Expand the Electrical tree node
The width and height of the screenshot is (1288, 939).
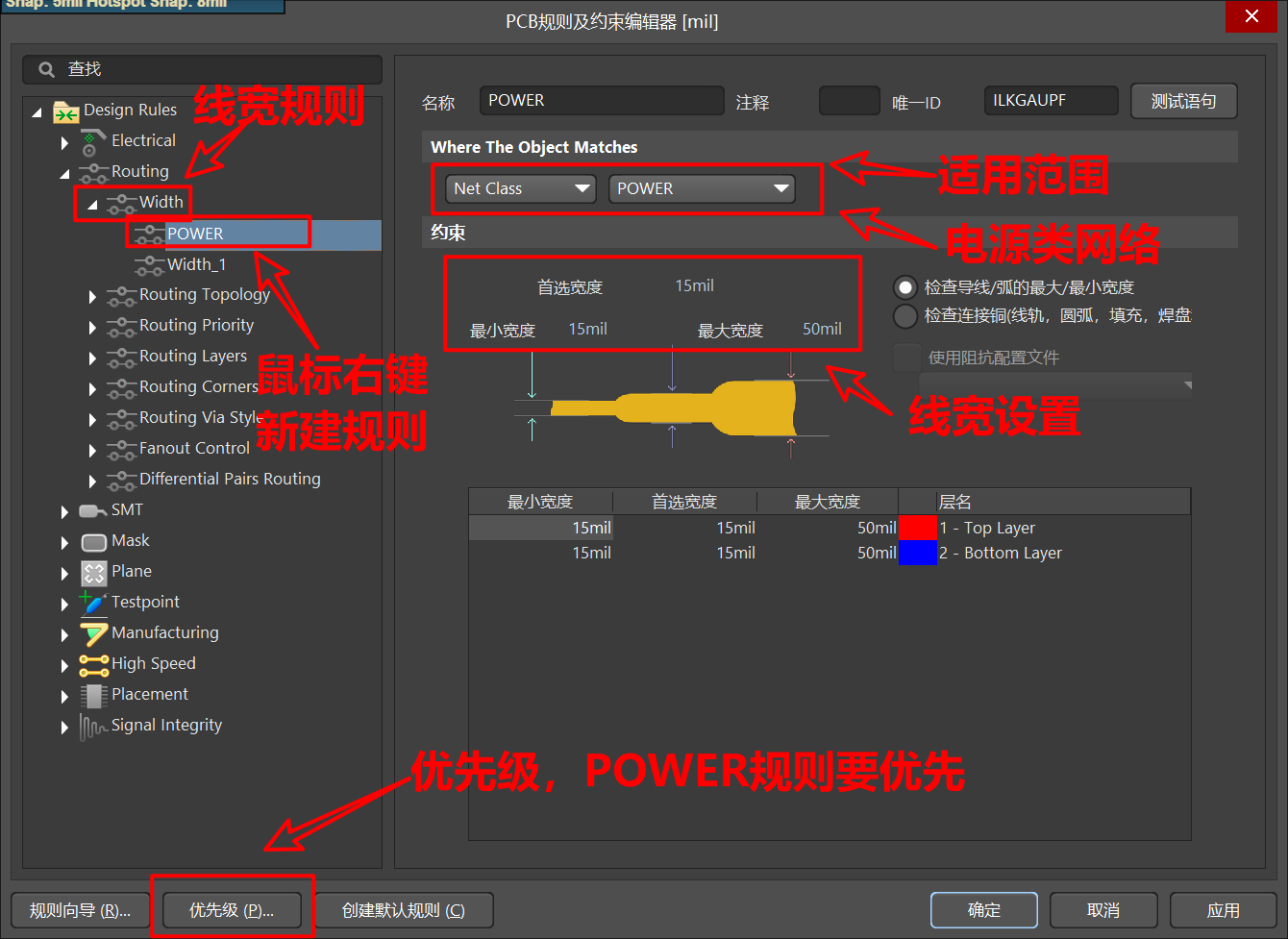[x=64, y=143]
